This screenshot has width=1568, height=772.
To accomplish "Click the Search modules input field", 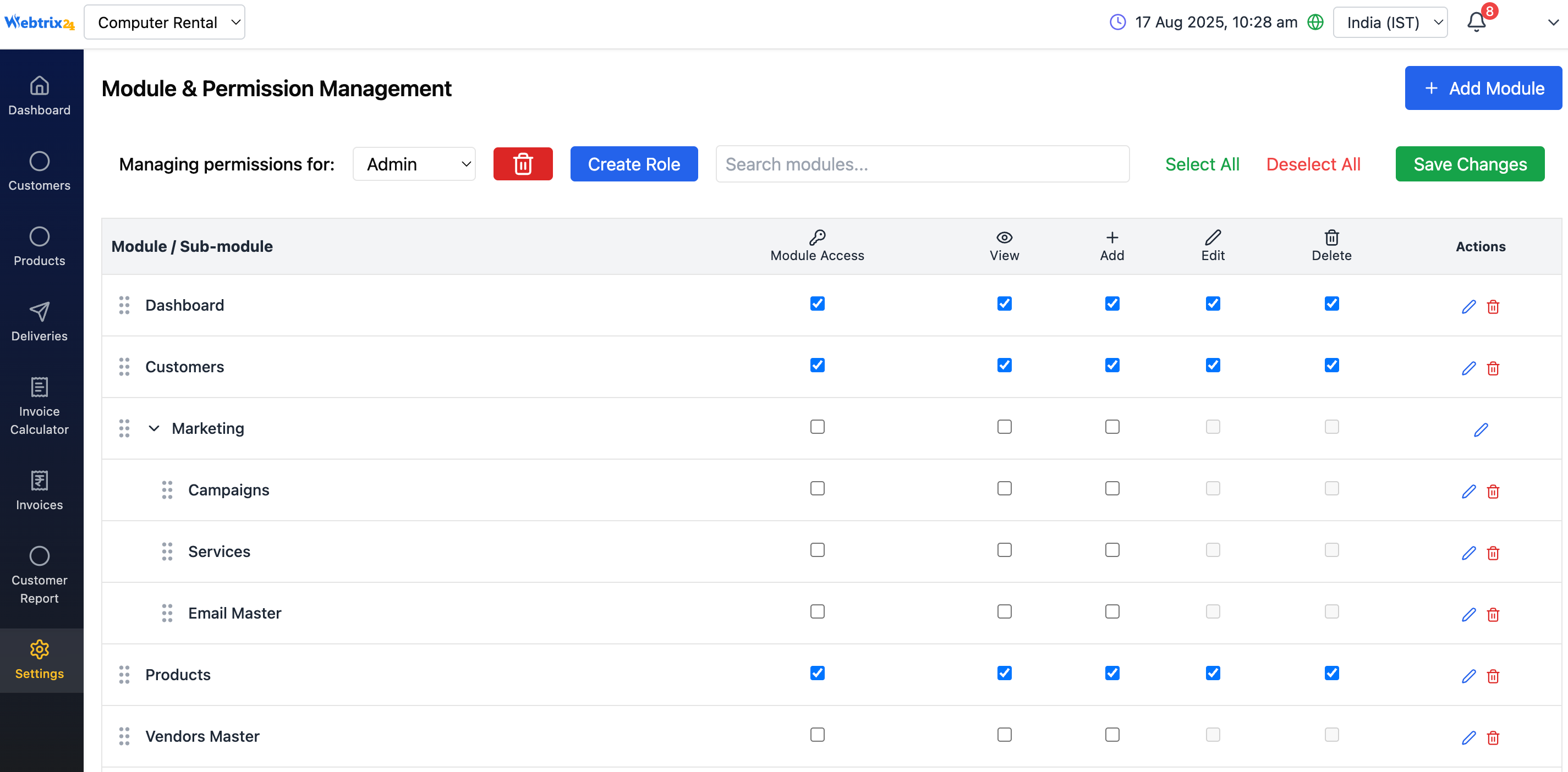I will coord(922,164).
